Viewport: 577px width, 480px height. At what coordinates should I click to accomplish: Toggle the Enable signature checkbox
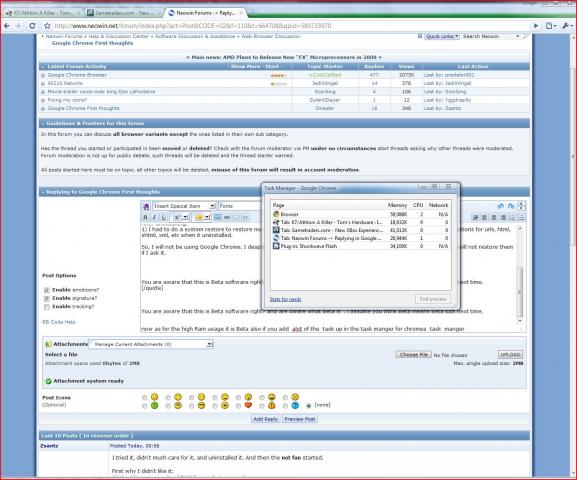click(47, 298)
